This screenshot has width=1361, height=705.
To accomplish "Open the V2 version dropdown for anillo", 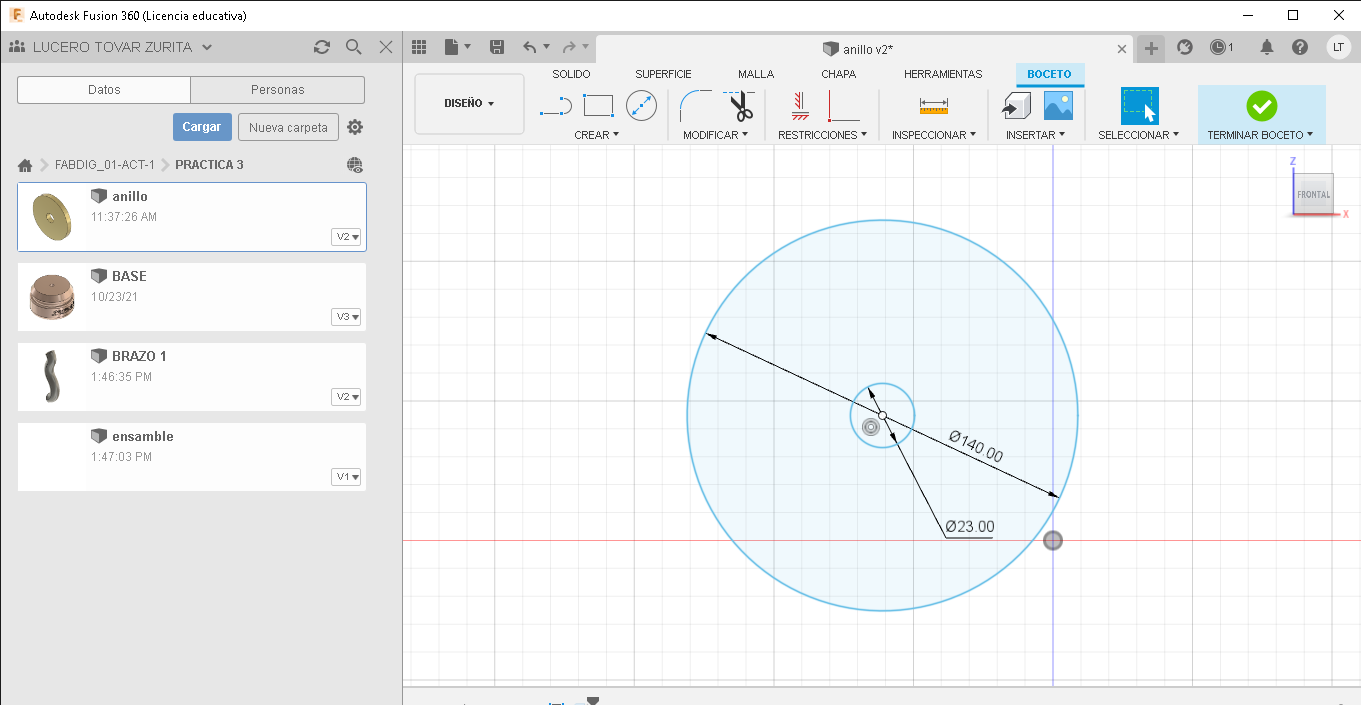I will pyautogui.click(x=347, y=237).
